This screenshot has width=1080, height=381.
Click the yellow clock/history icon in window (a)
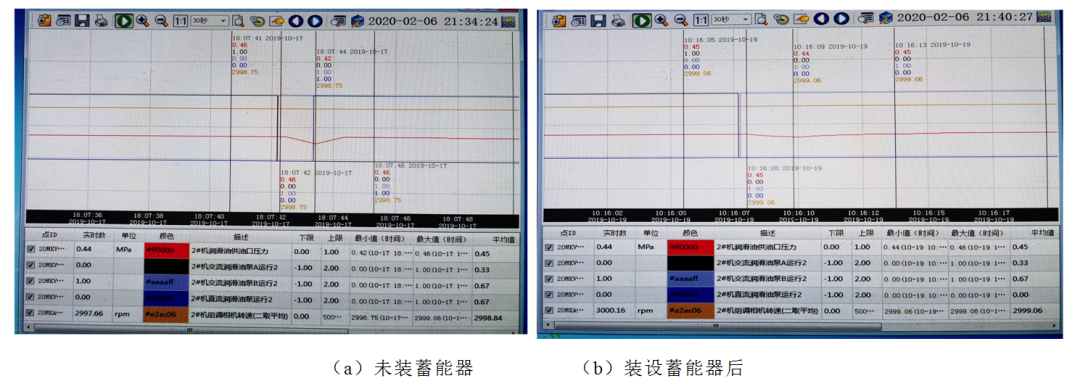(257, 21)
